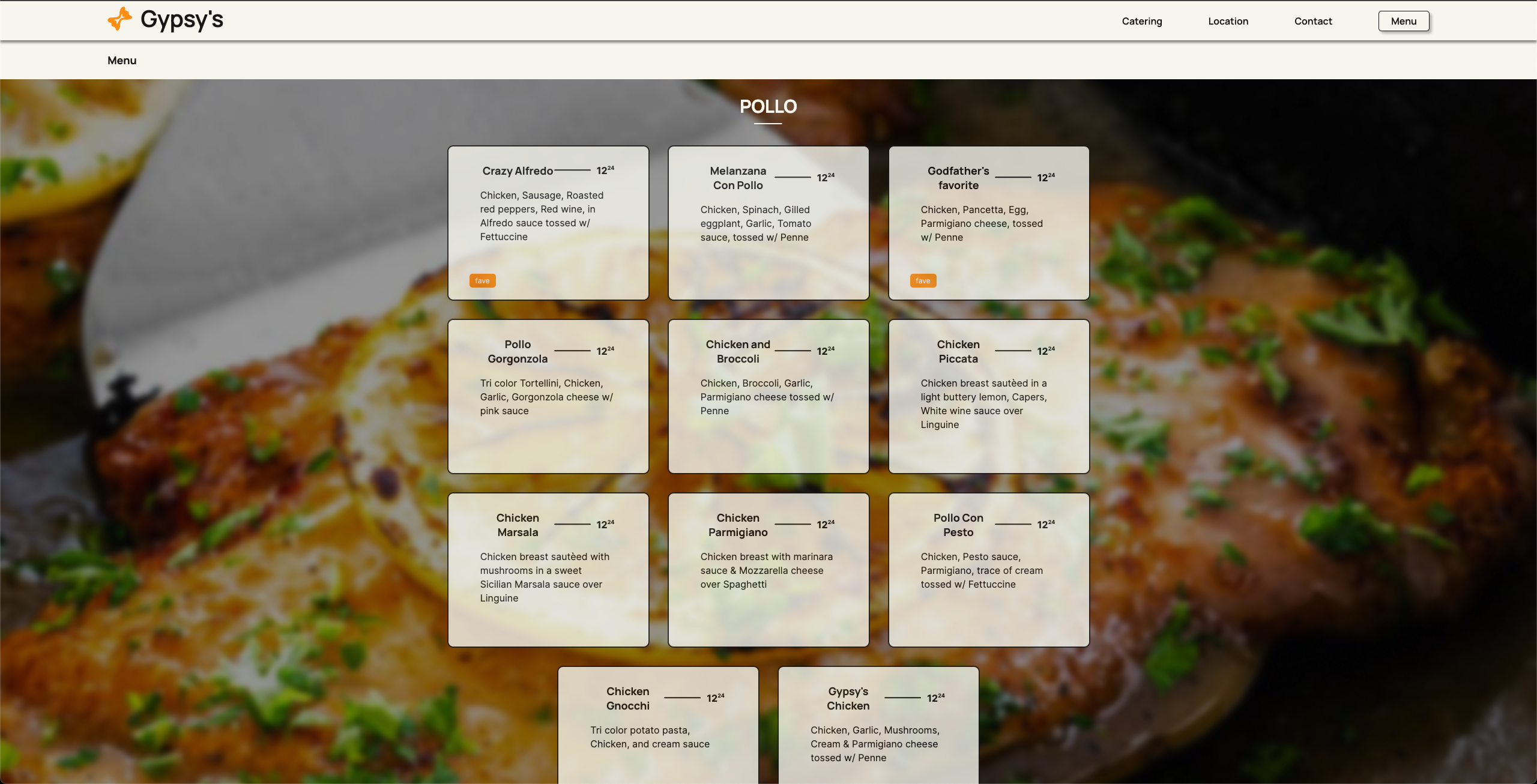The width and height of the screenshot is (1537, 784).
Task: Click the price on Crazy Alfredo
Action: point(605,170)
